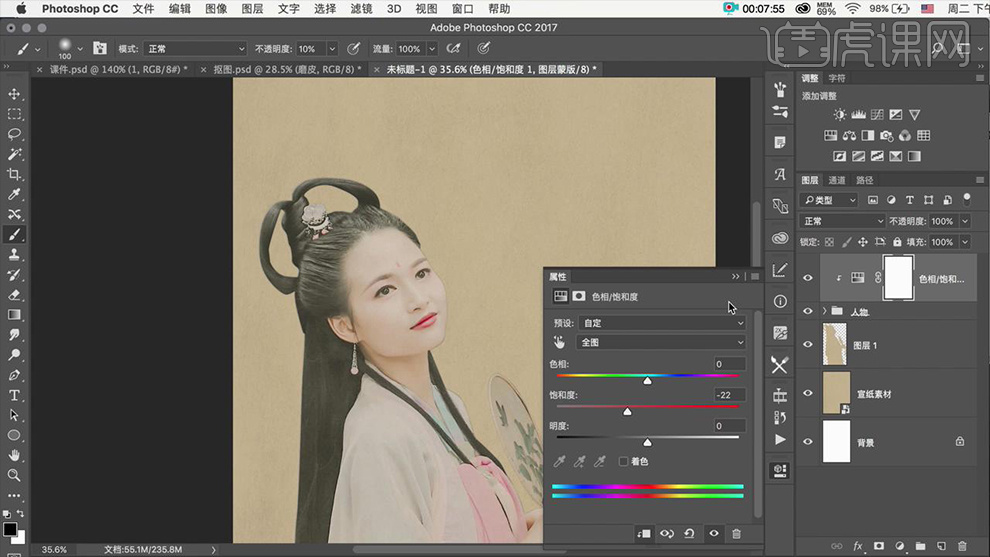Select the 色相/饱和度 layer mask thumbnail
990x557 pixels.
point(898,278)
